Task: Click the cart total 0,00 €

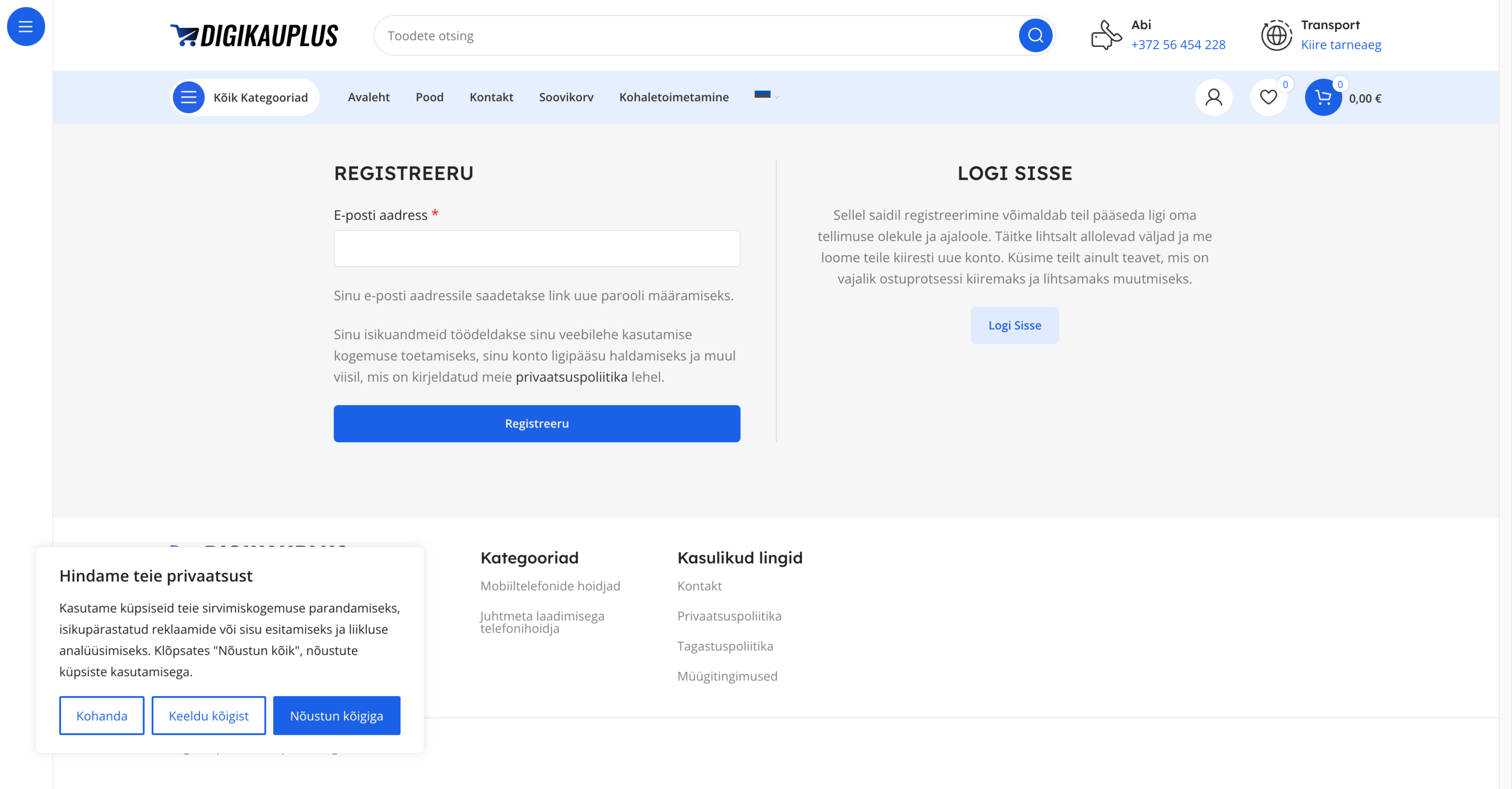Action: click(x=1365, y=99)
